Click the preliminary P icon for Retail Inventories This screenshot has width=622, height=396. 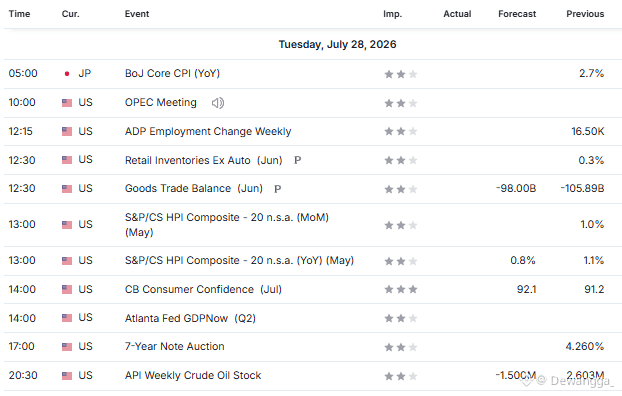(x=298, y=160)
